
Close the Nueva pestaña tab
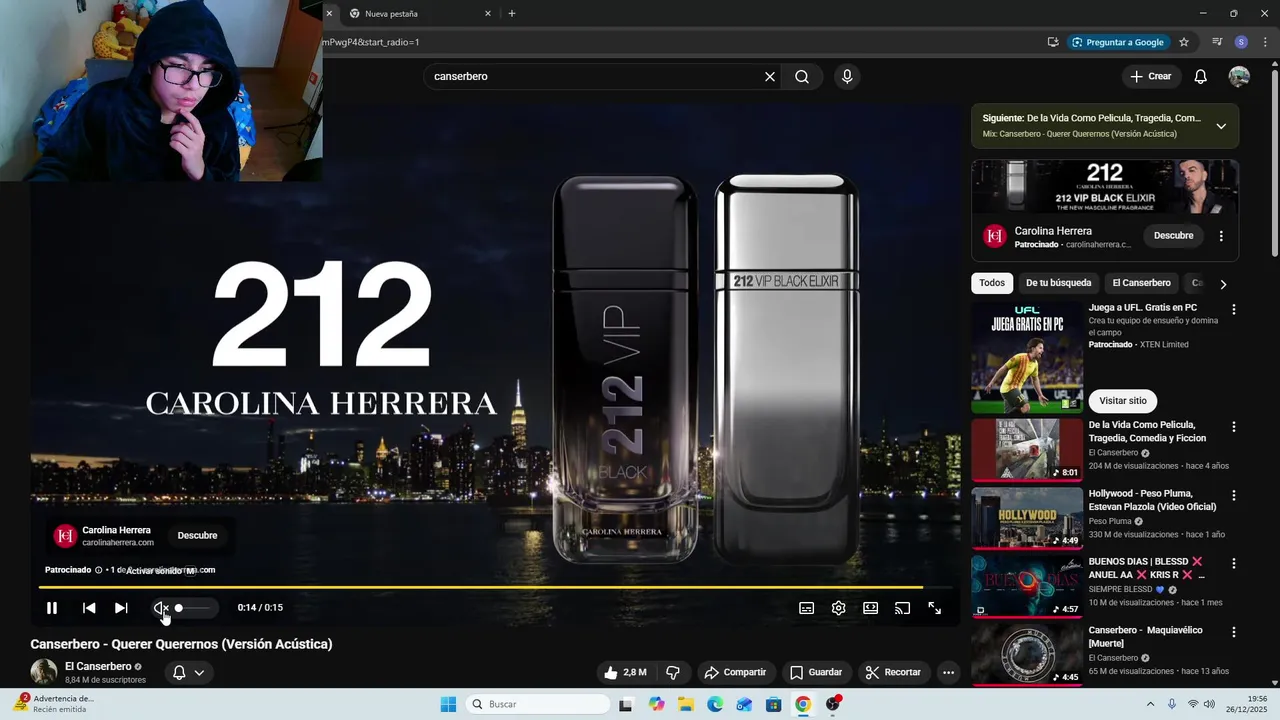pyautogui.click(x=488, y=14)
